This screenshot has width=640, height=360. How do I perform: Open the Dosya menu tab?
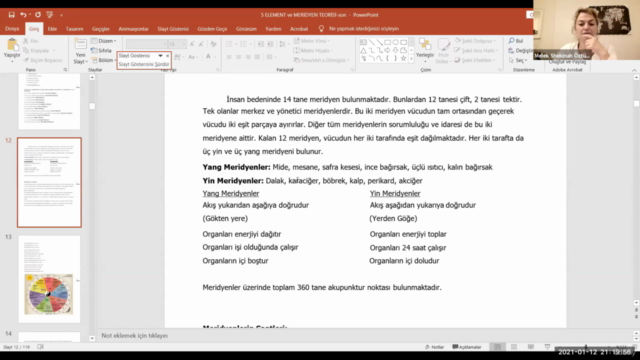click(12, 29)
